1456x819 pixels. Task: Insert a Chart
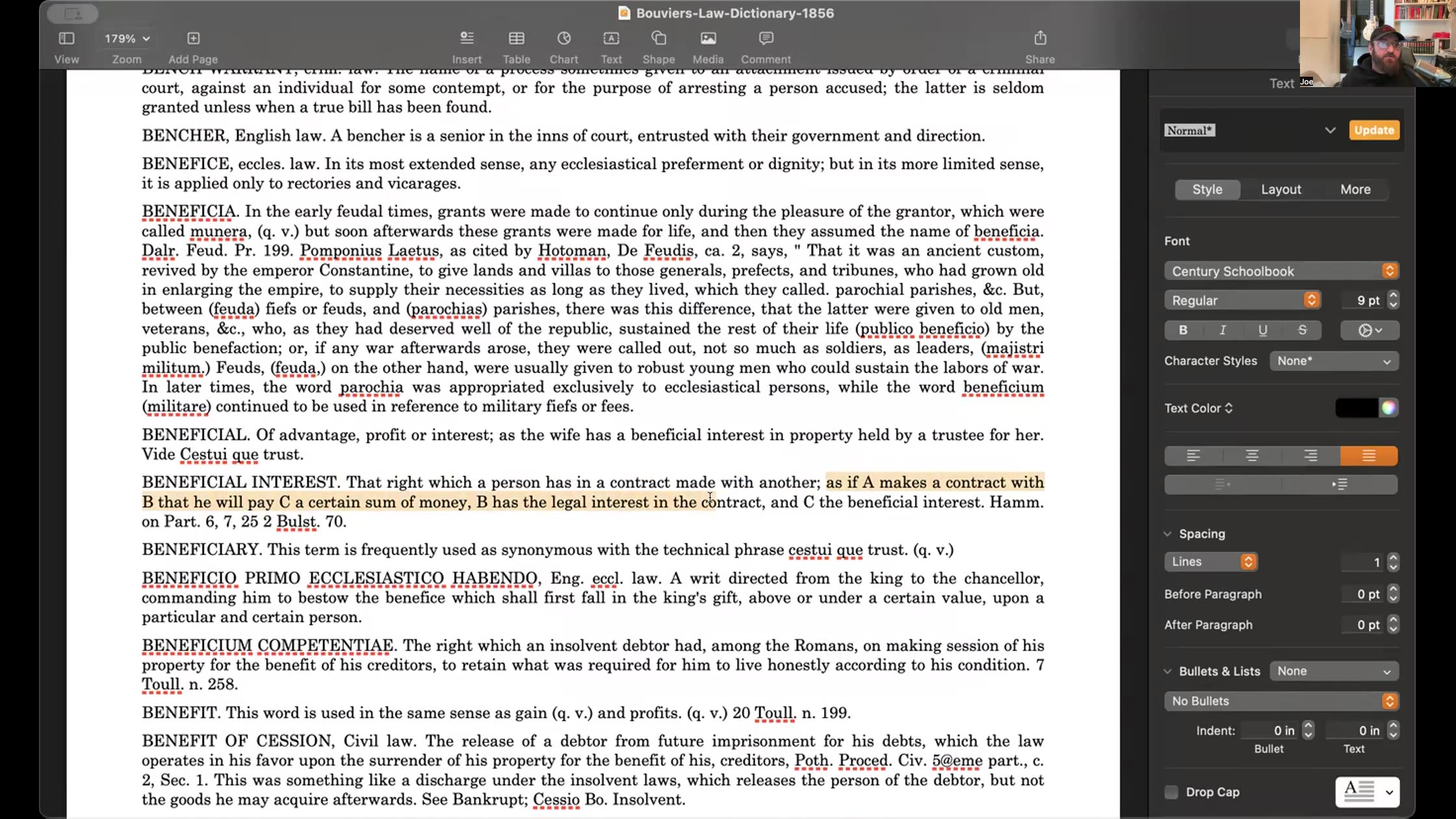click(563, 45)
